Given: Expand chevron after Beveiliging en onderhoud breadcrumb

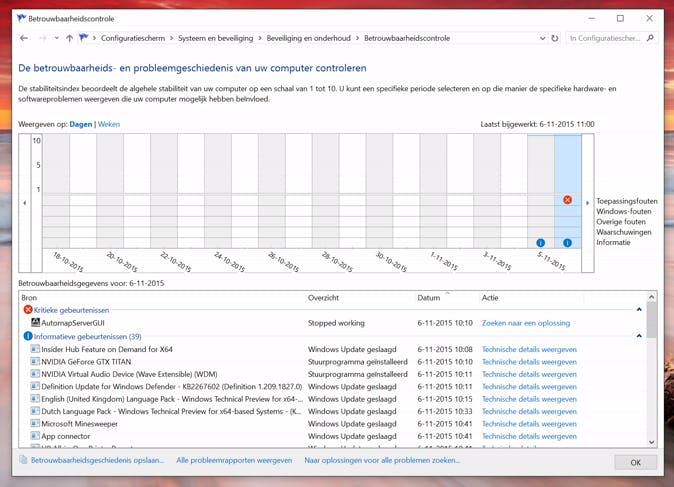Looking at the screenshot, I should 357,38.
